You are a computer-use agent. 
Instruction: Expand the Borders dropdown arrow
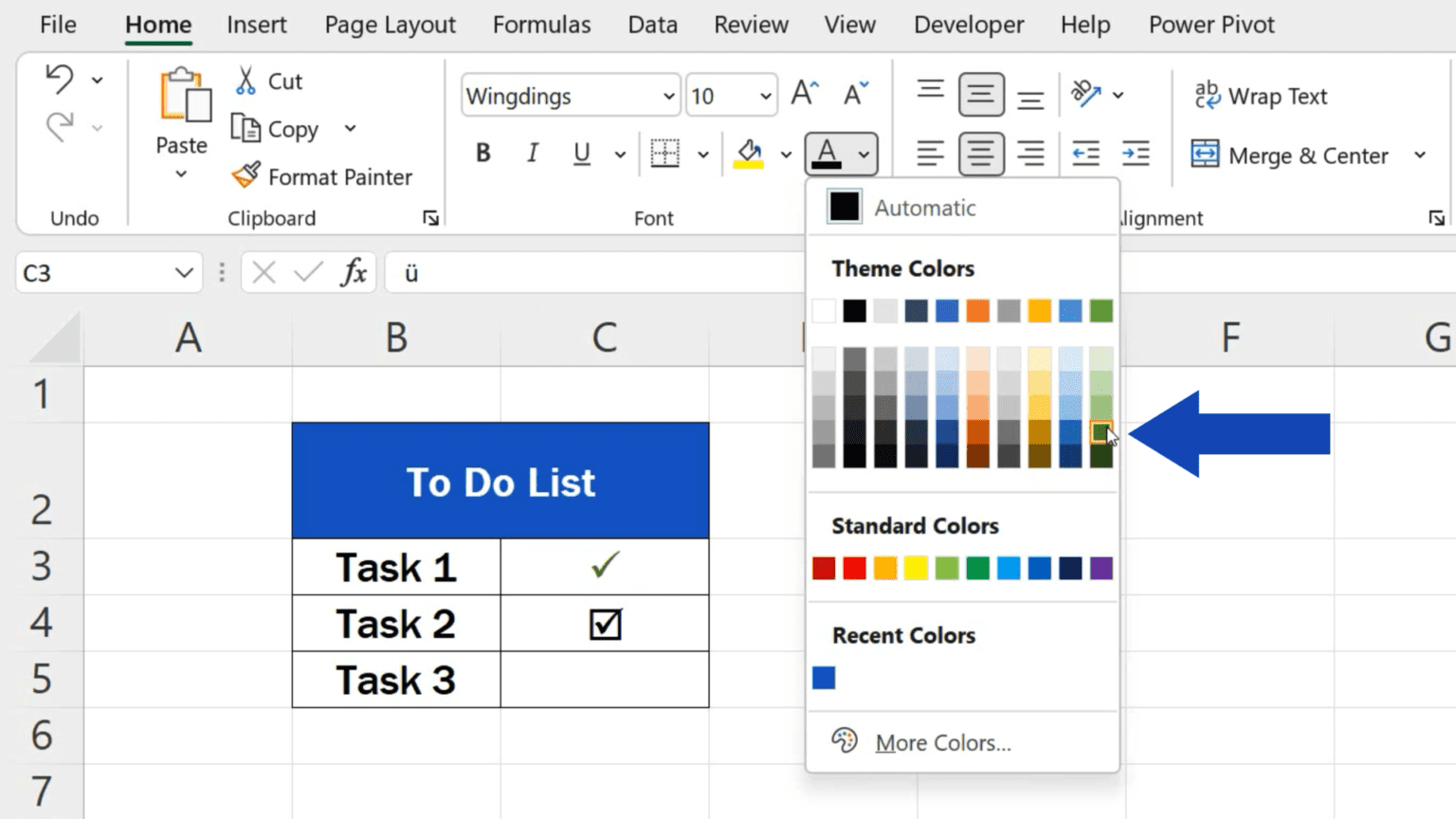pos(702,153)
